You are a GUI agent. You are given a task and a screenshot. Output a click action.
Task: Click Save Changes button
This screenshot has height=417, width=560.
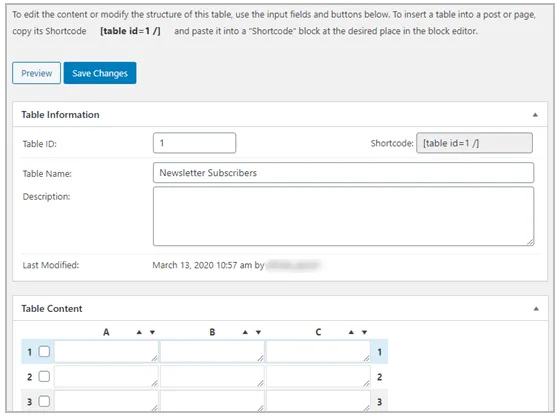100,73
